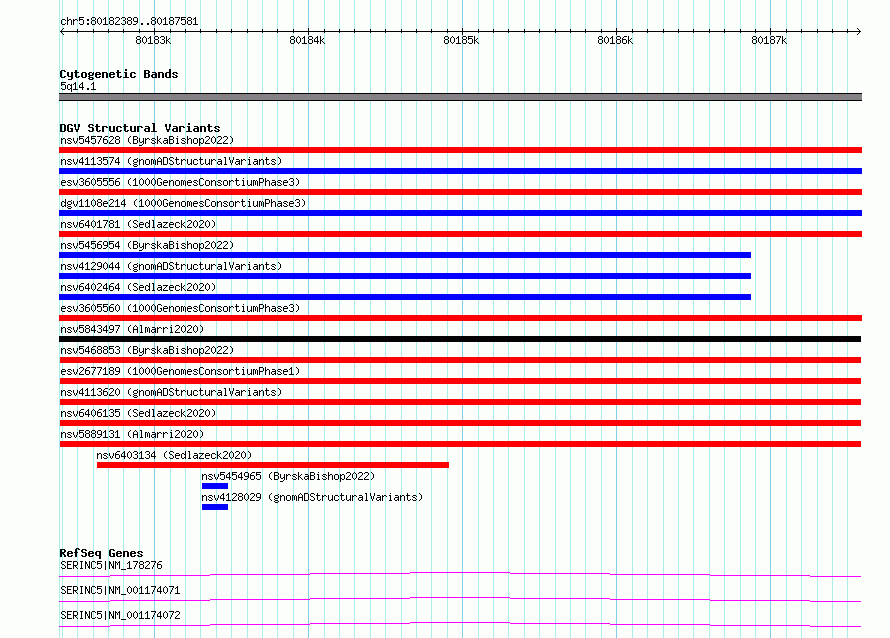890x638 pixels.
Task: Click the red bar under esv3605556
Action: click(460, 192)
